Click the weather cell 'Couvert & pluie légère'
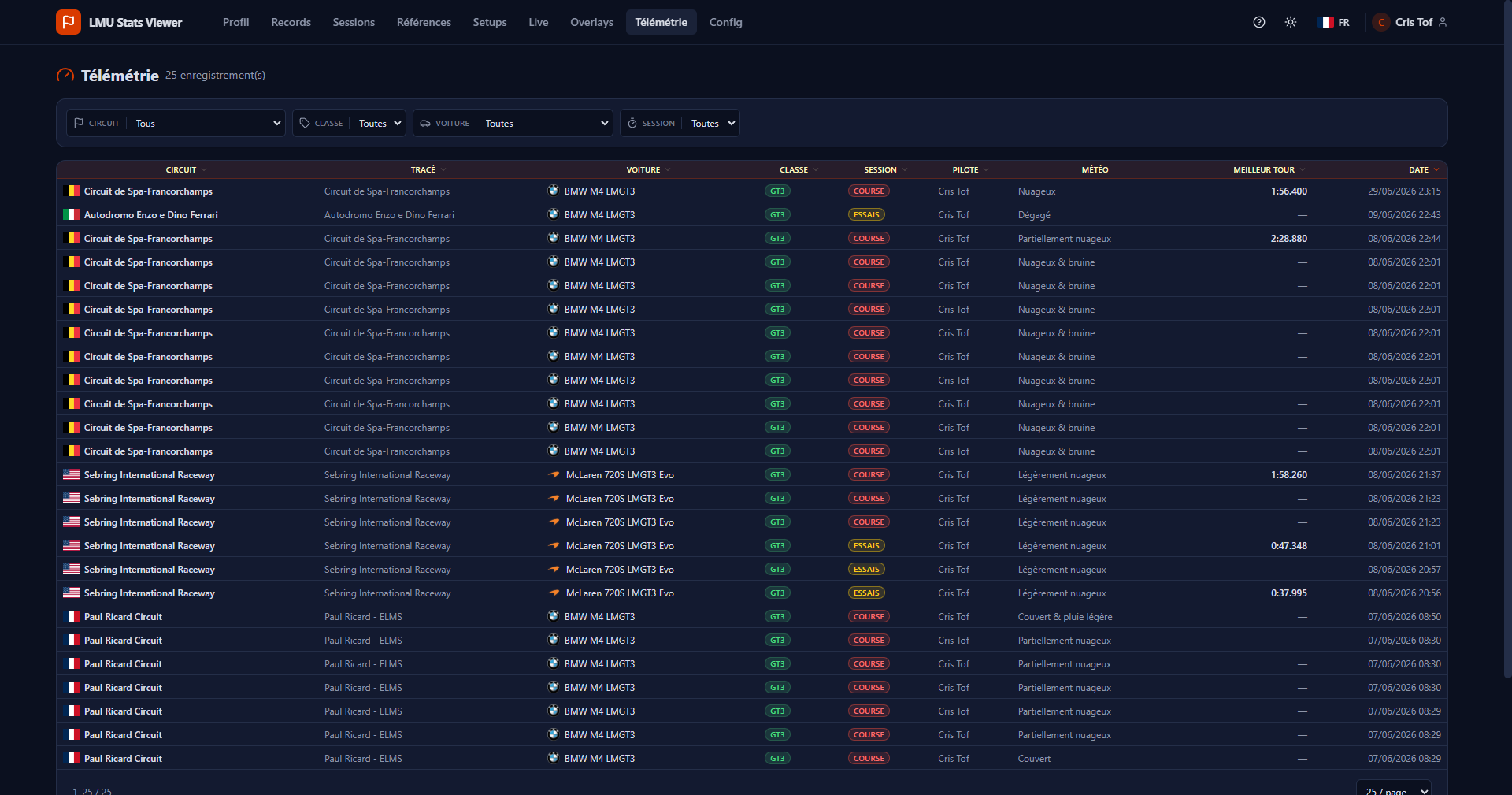The height and width of the screenshot is (795, 1512). coord(1065,617)
